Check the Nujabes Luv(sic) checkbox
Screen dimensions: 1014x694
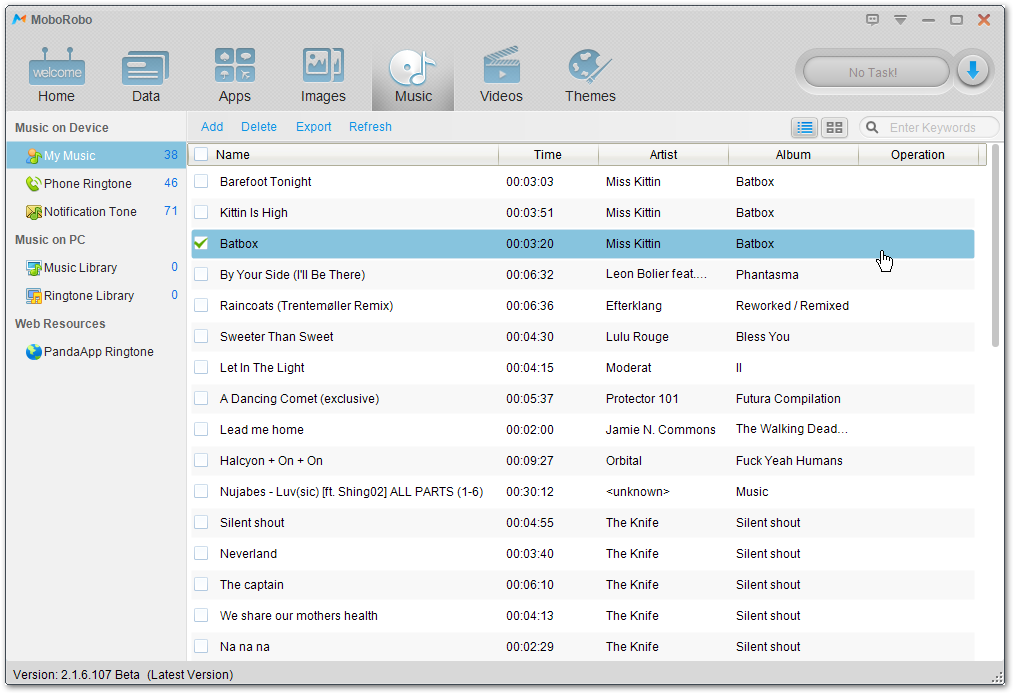point(201,492)
